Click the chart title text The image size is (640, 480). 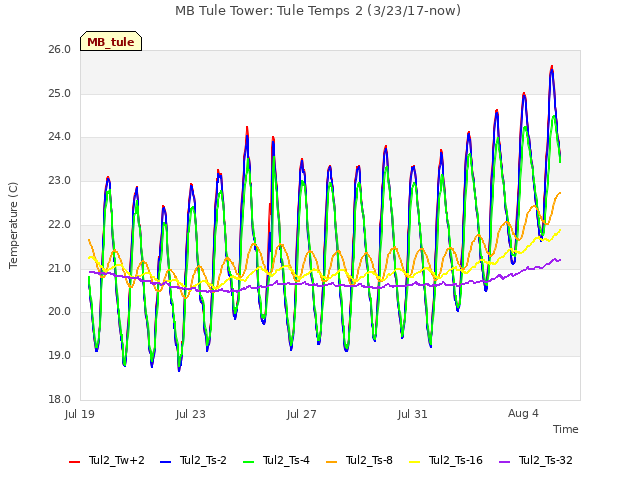(x=318, y=11)
